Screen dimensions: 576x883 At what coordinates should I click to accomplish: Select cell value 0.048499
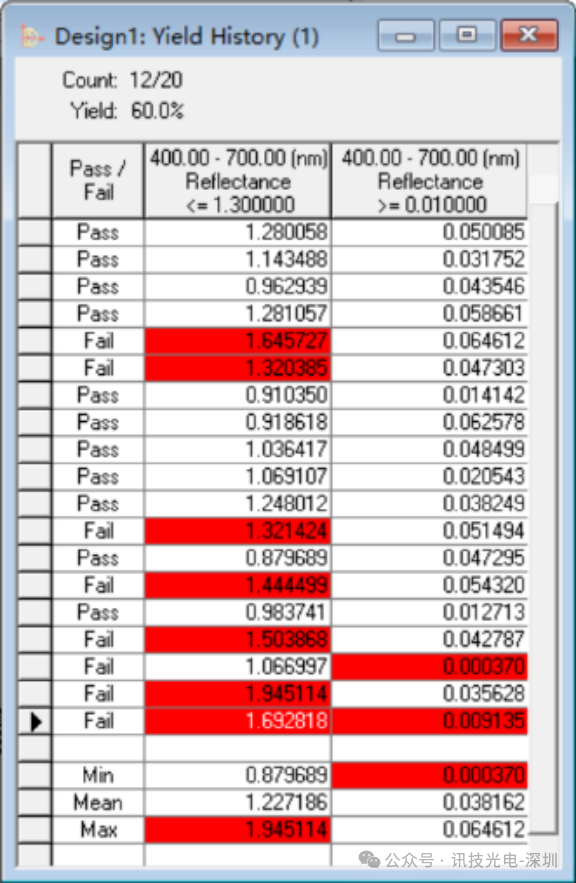click(430, 449)
